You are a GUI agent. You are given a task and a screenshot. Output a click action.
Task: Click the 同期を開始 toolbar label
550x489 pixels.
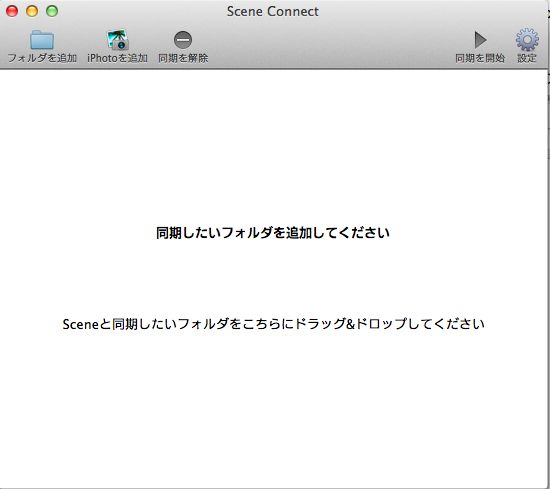click(480, 58)
